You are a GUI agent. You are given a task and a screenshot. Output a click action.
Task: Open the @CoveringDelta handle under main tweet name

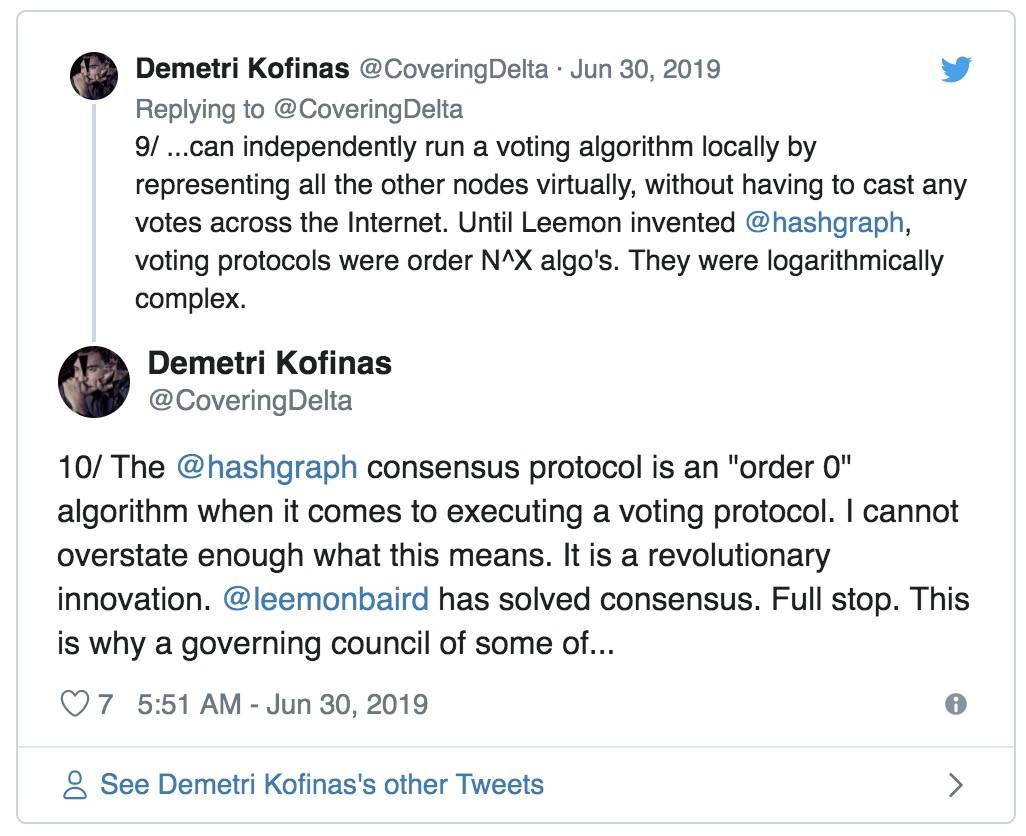pos(250,400)
